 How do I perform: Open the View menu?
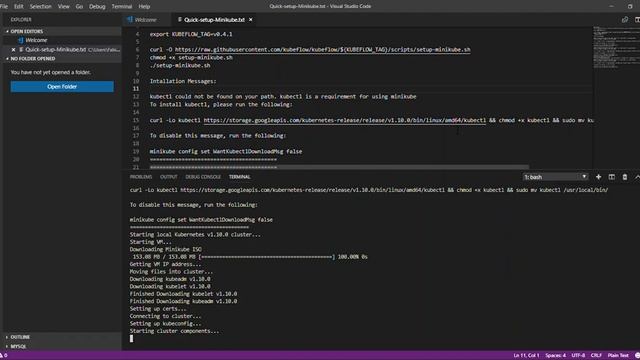coord(63,7)
